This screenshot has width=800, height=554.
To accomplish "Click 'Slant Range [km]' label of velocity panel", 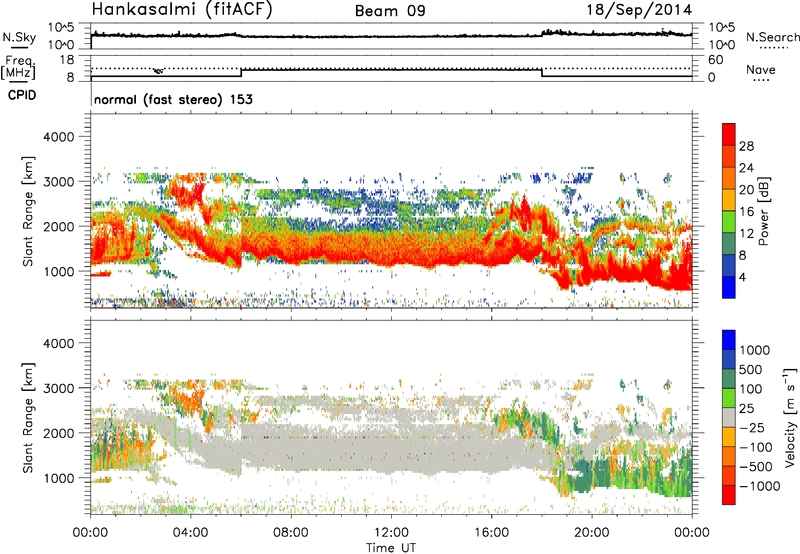I will (x=29, y=418).
